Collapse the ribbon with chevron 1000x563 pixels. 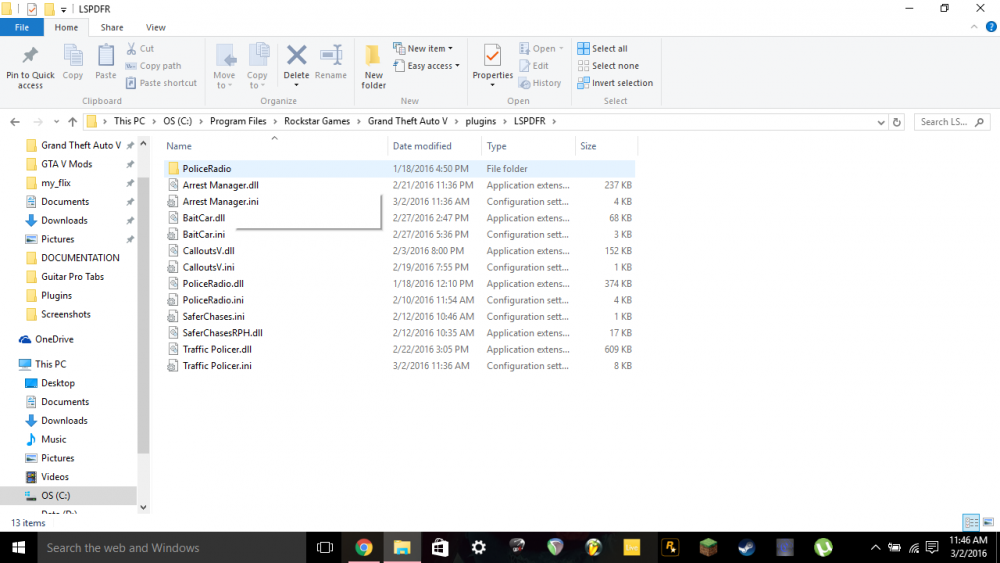pos(974,27)
